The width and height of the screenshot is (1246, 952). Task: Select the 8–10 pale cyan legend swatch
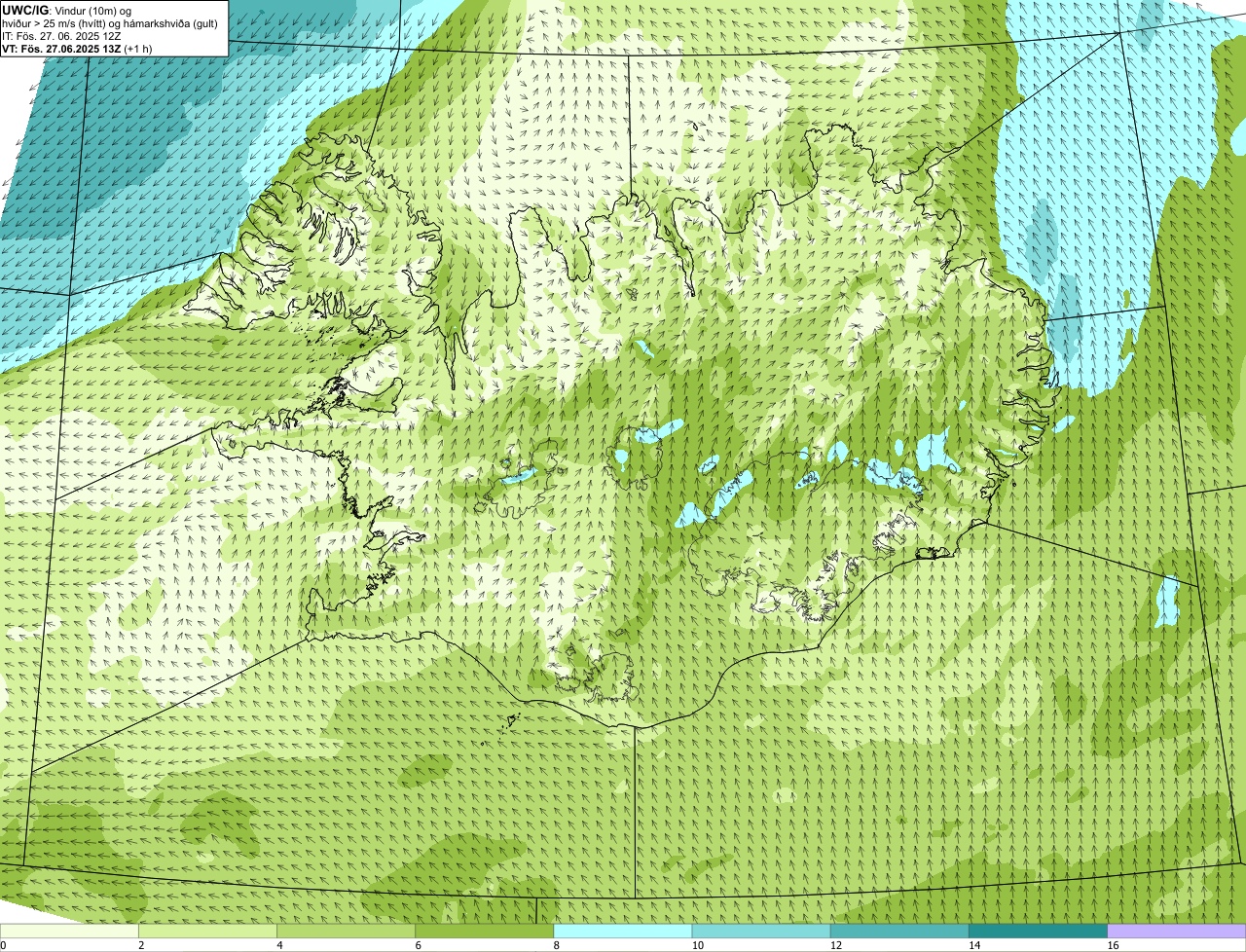click(623, 931)
